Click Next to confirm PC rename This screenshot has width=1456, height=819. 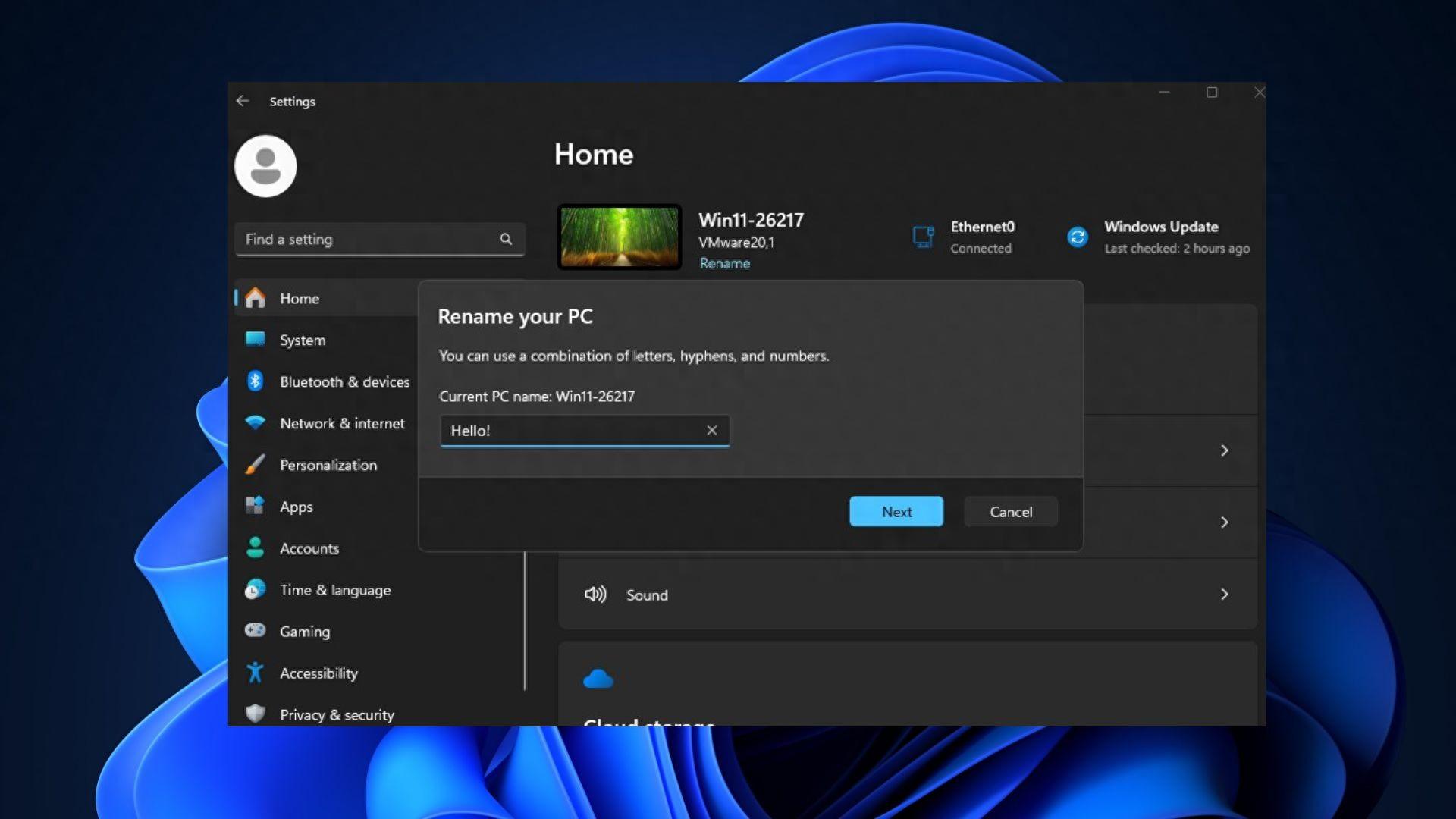tap(896, 511)
